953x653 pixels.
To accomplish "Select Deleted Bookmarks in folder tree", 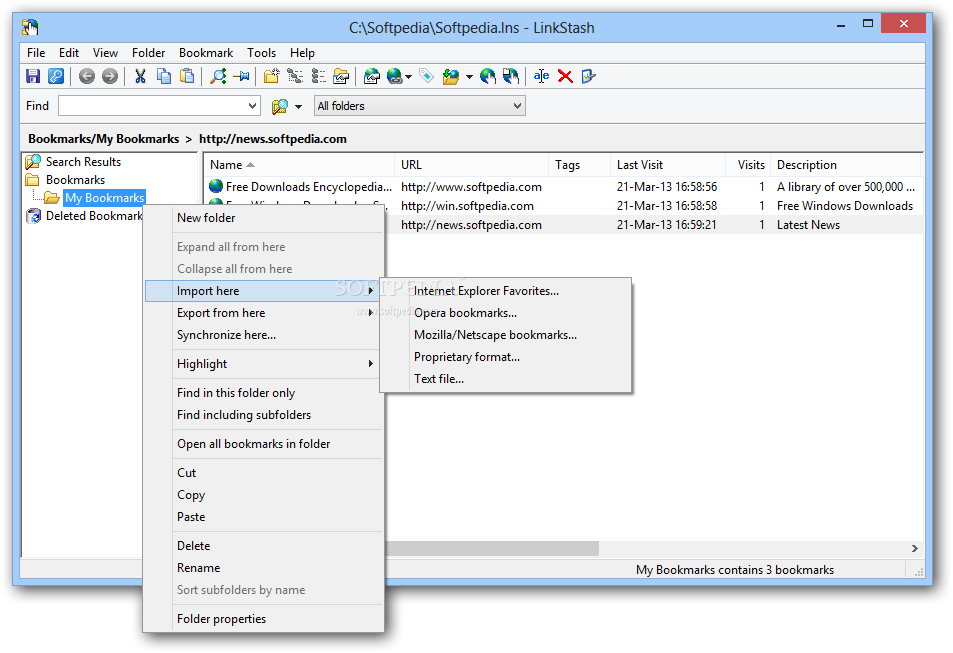I will click(x=94, y=216).
